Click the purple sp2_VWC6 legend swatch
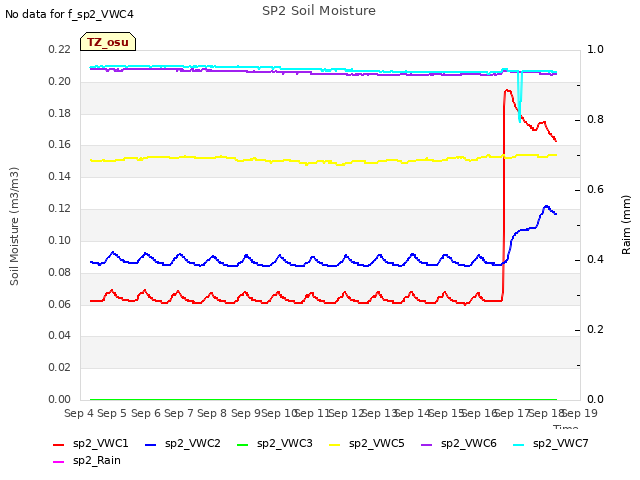The width and height of the screenshot is (640, 480). [427, 444]
